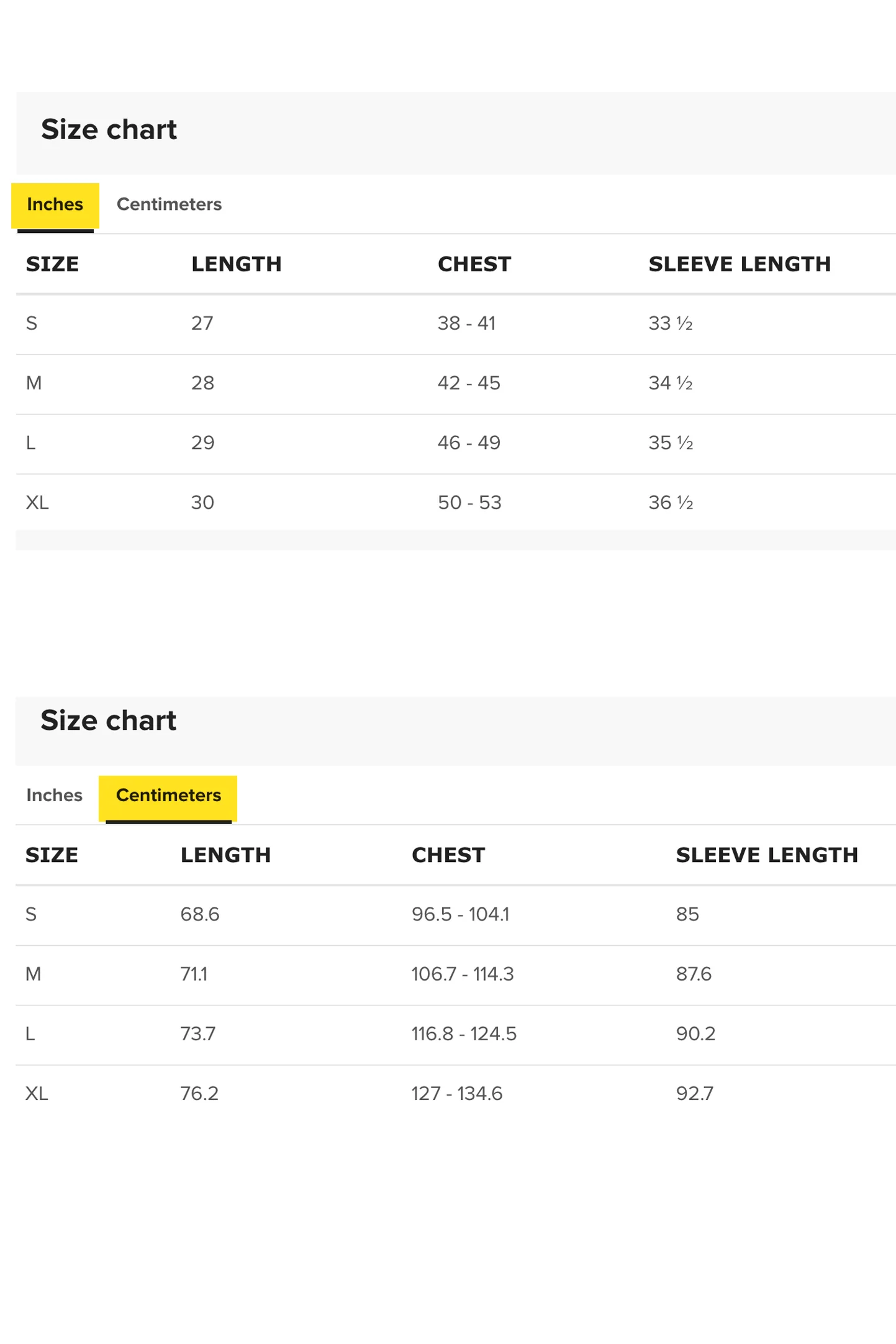Click the length value 68.6
This screenshot has height=1344, width=896.
[x=200, y=914]
